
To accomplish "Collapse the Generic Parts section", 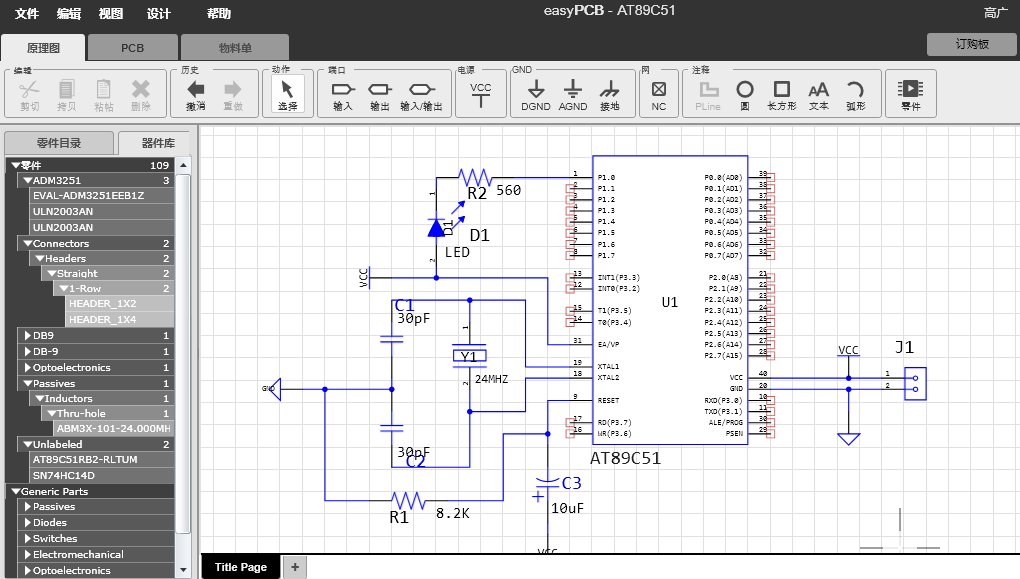I will (x=16, y=491).
